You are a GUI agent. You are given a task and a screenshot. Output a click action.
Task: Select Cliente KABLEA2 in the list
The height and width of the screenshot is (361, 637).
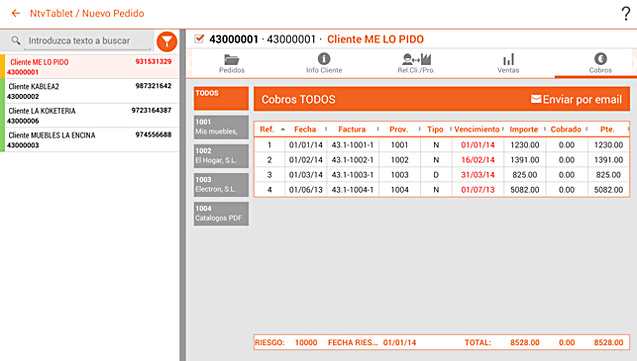[x=89, y=91]
